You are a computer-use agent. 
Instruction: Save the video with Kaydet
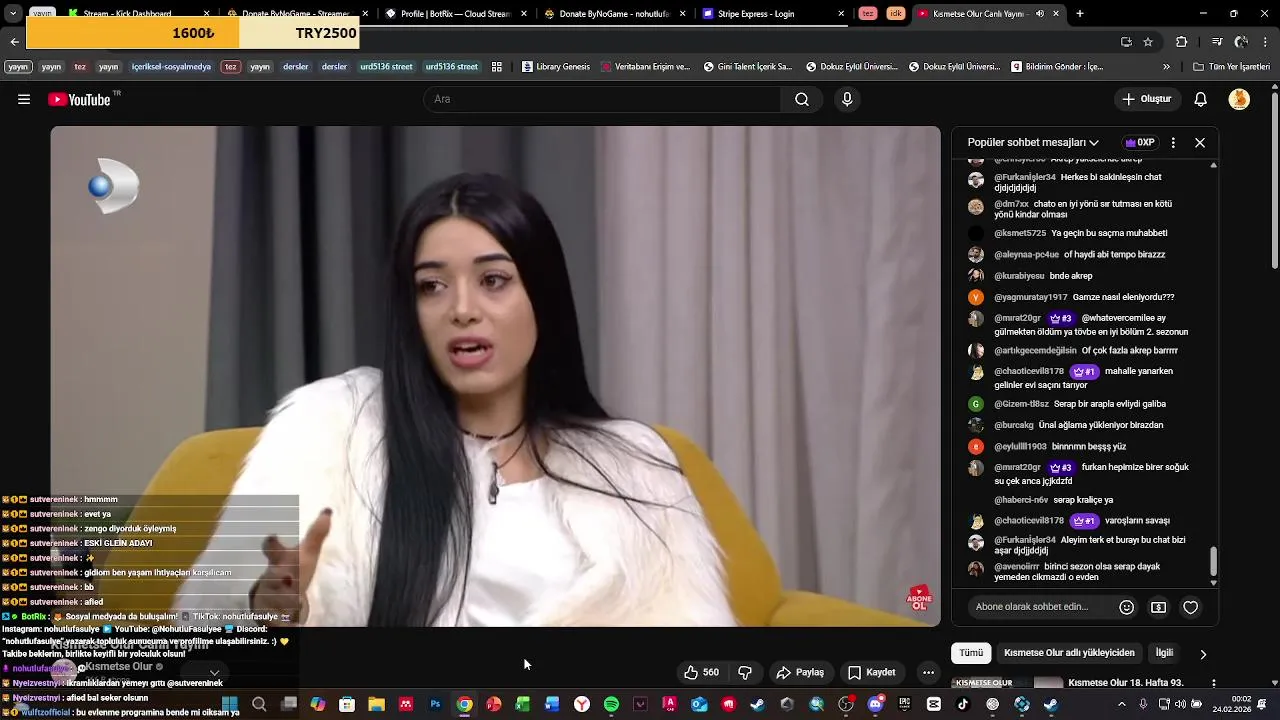872,672
